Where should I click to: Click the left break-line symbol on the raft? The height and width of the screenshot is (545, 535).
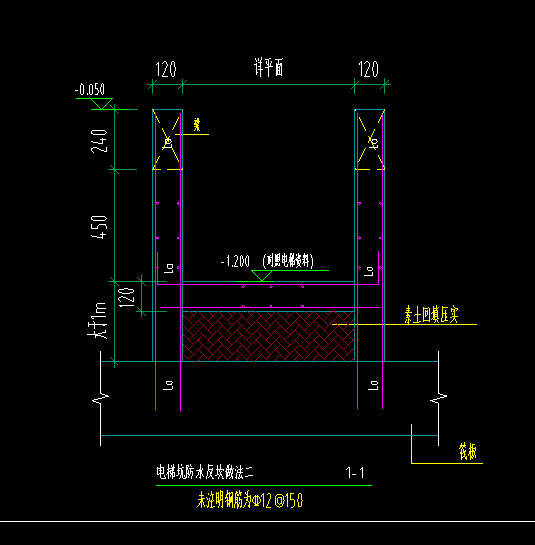coord(101,398)
